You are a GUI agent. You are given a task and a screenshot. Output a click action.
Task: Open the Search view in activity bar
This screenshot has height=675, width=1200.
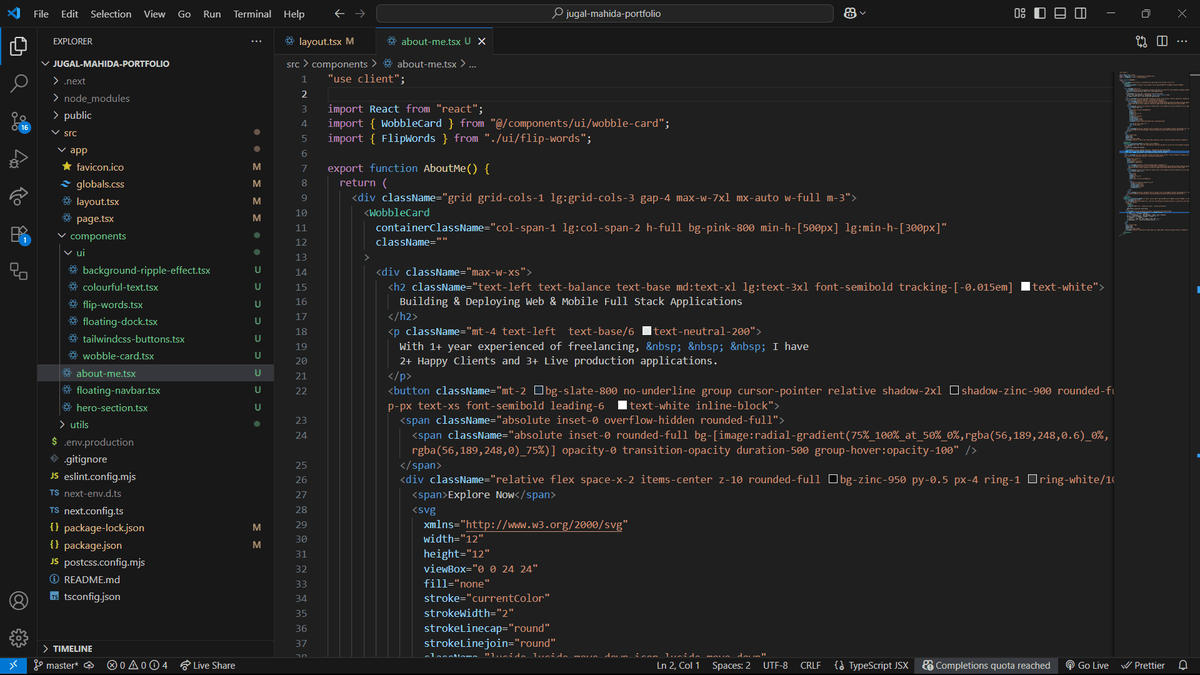pos(18,84)
